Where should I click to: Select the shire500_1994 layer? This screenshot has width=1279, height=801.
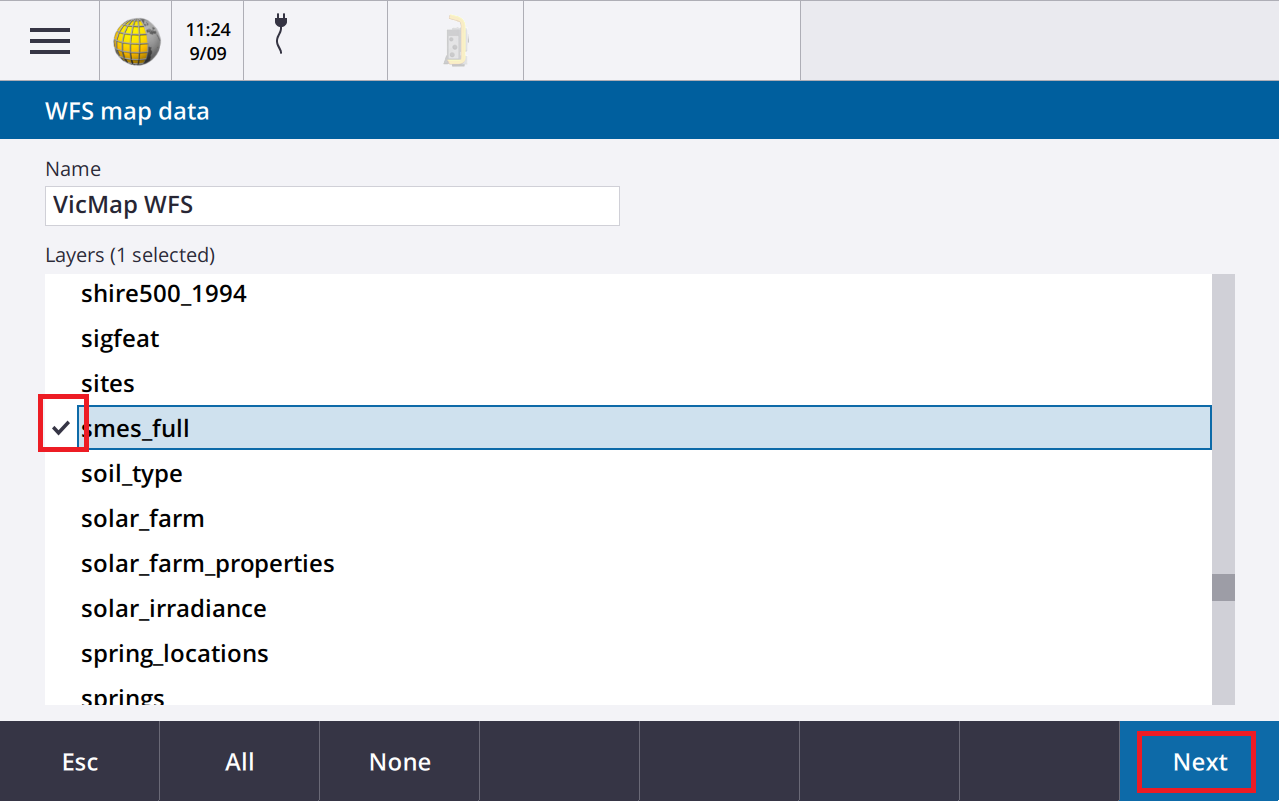[164, 294]
